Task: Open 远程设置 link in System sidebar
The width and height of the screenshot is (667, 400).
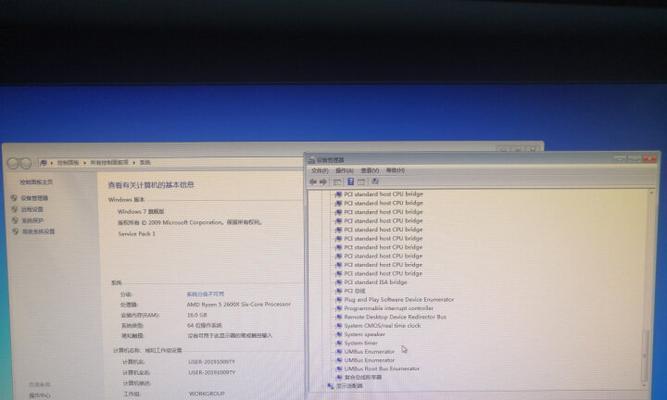Action: coord(32,209)
